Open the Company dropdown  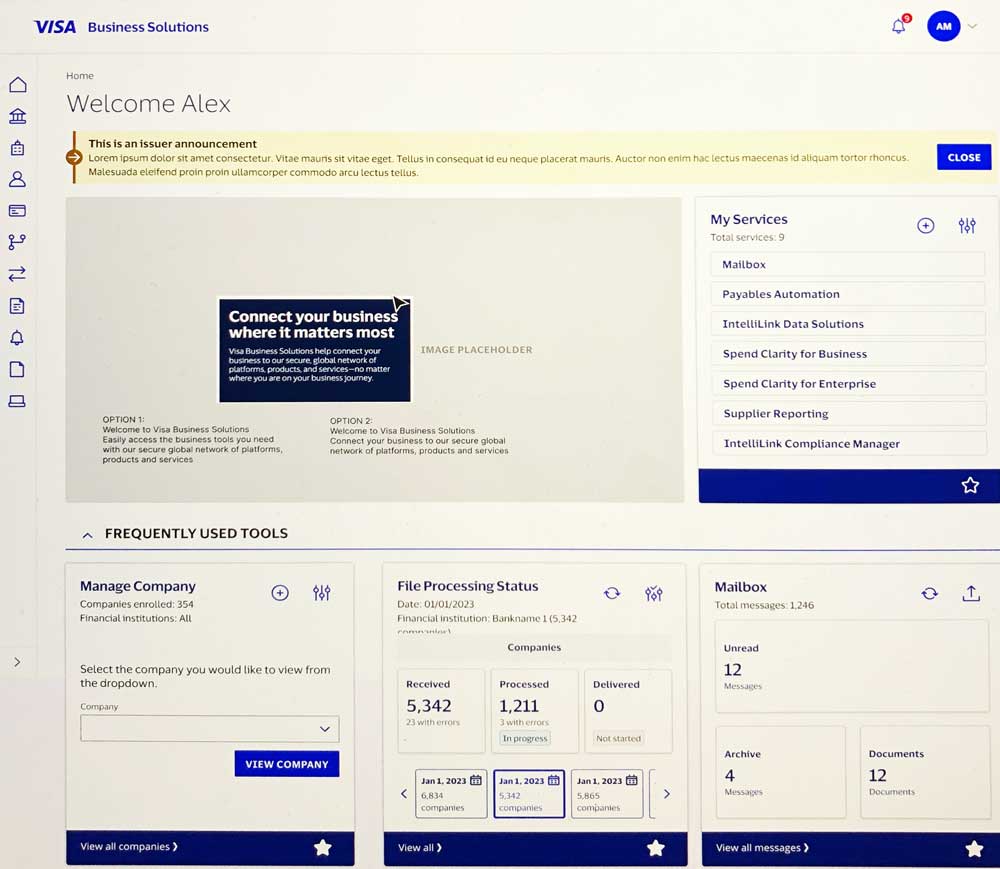(210, 729)
